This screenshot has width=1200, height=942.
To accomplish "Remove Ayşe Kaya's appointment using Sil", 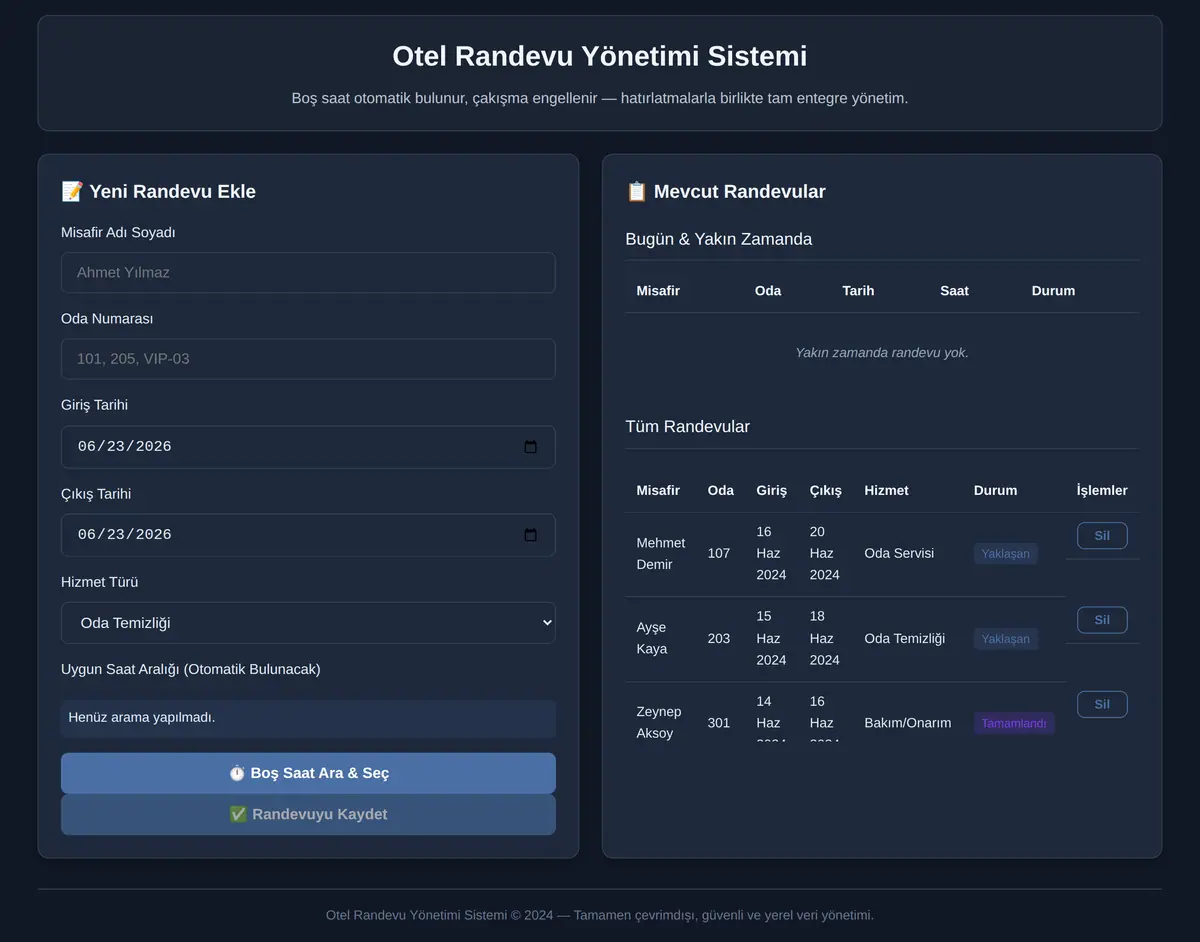I will point(1102,620).
